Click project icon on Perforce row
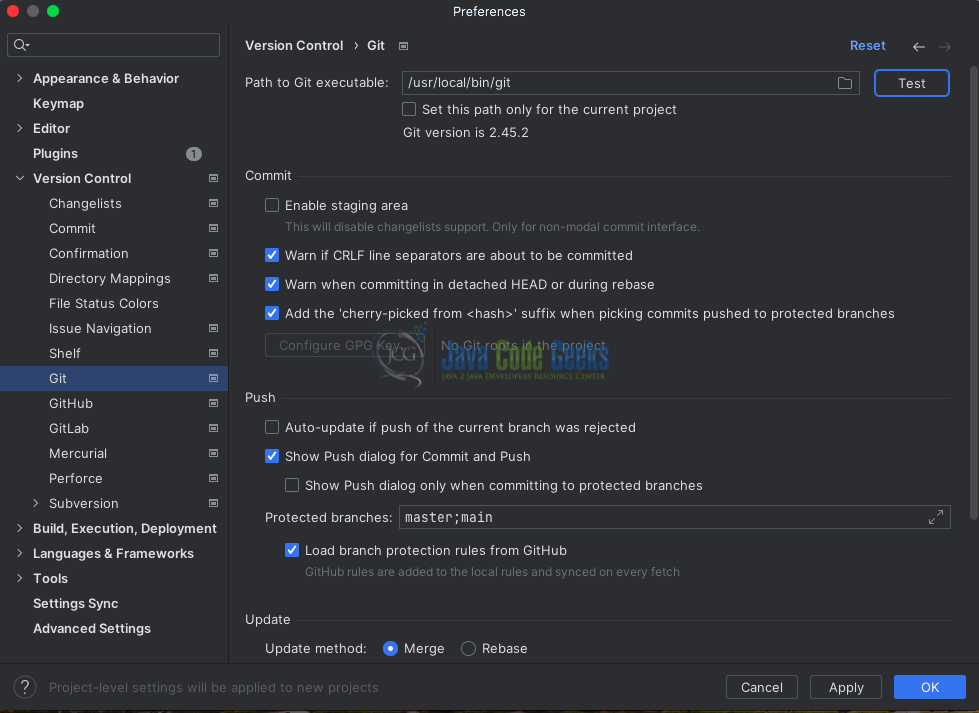Image resolution: width=979 pixels, height=713 pixels. coord(214,478)
